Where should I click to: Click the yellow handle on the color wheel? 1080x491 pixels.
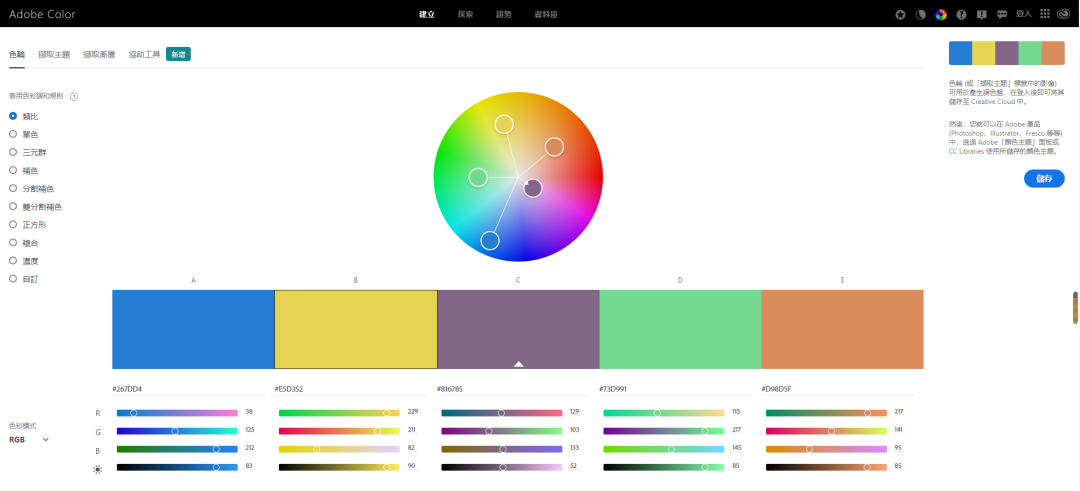504,124
